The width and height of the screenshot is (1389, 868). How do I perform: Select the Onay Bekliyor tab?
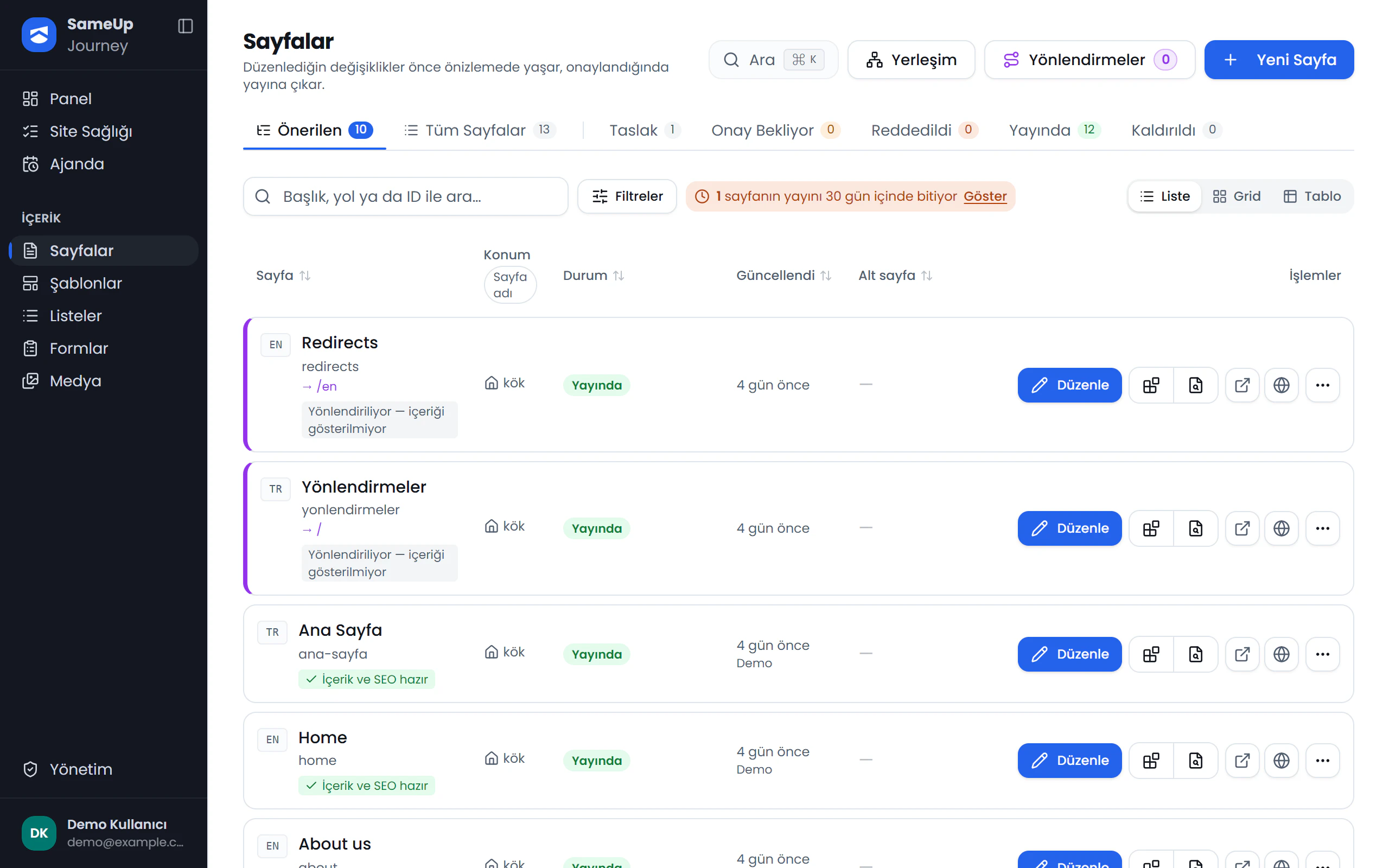click(775, 130)
